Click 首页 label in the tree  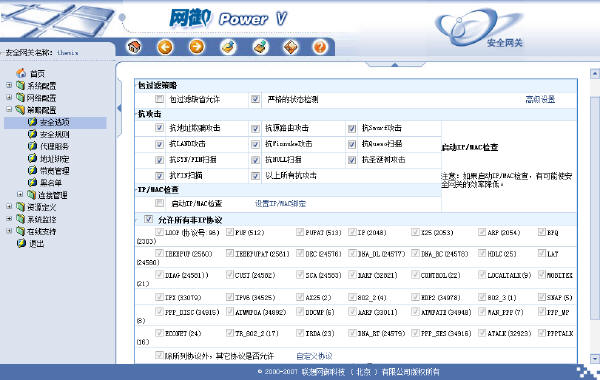[x=38, y=73]
